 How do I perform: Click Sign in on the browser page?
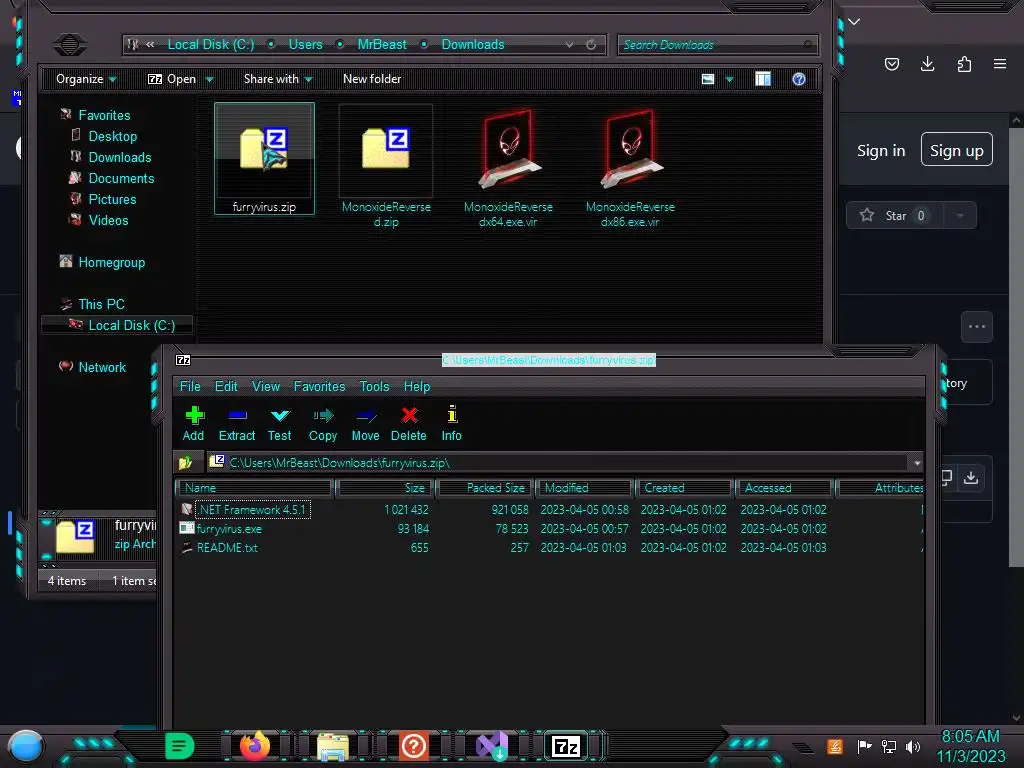click(881, 151)
